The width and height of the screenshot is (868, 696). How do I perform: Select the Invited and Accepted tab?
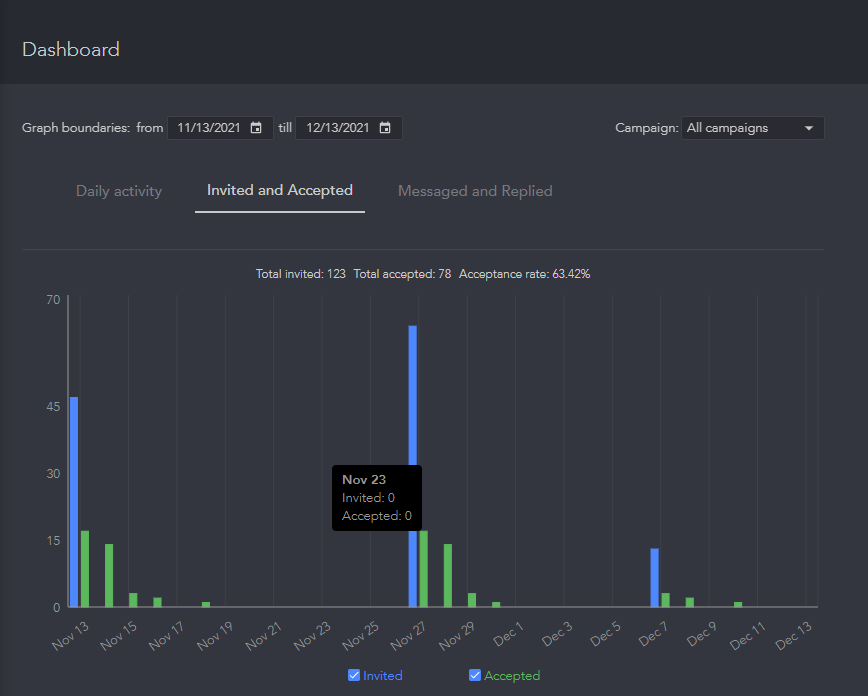[x=279, y=190]
